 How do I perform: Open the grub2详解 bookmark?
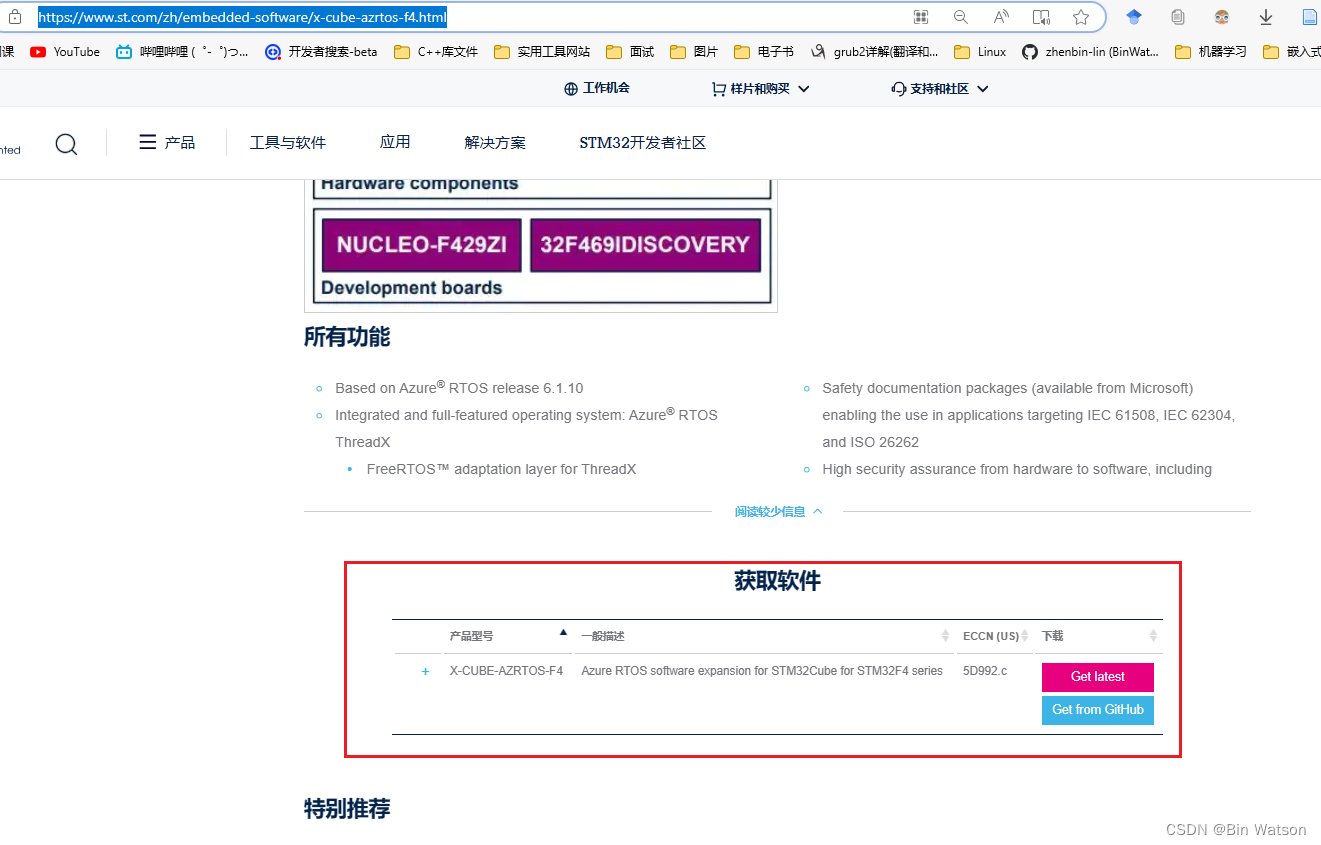pos(875,52)
